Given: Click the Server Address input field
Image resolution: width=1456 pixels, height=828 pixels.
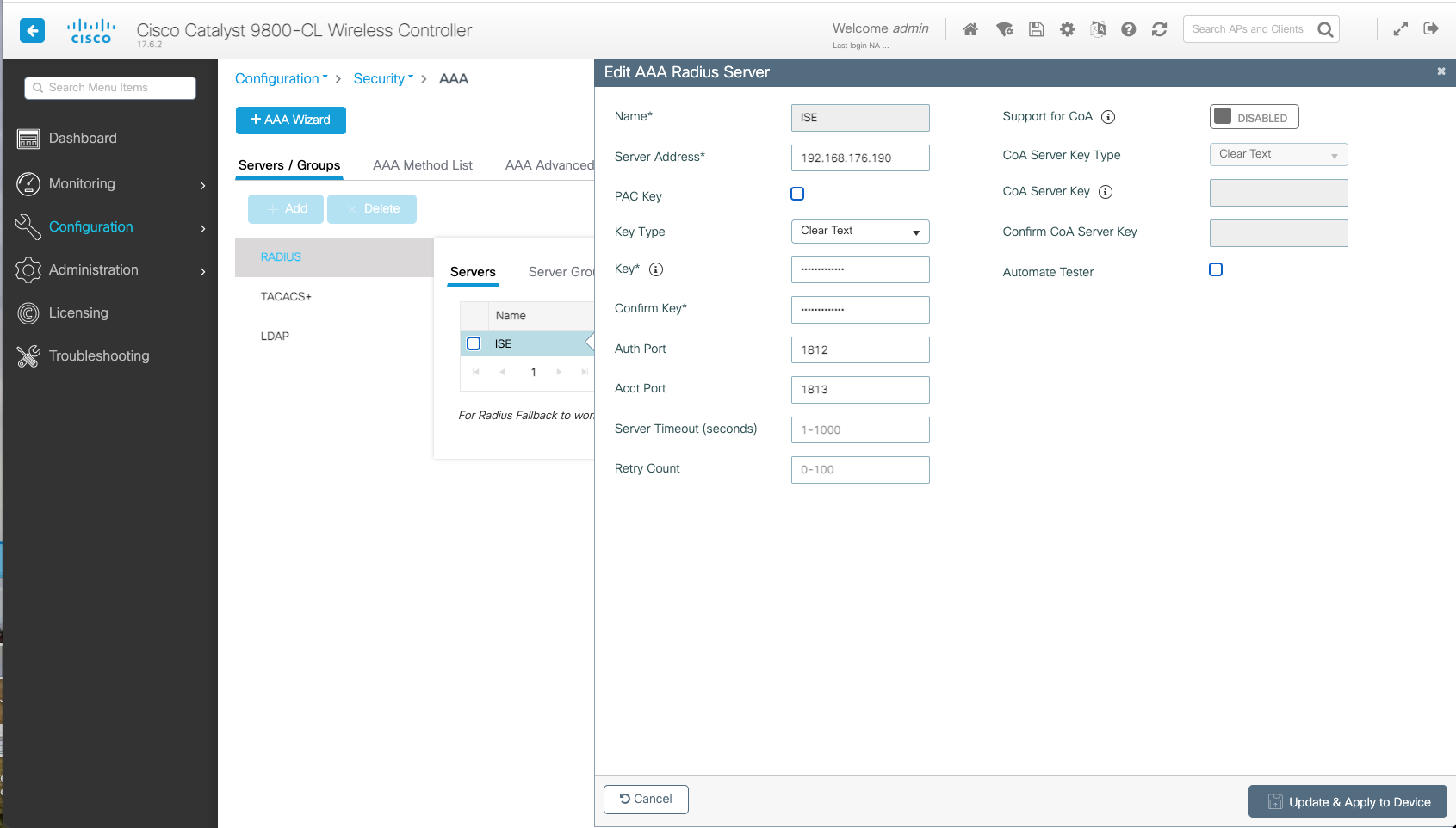Looking at the screenshot, I should pyautogui.click(x=860, y=158).
